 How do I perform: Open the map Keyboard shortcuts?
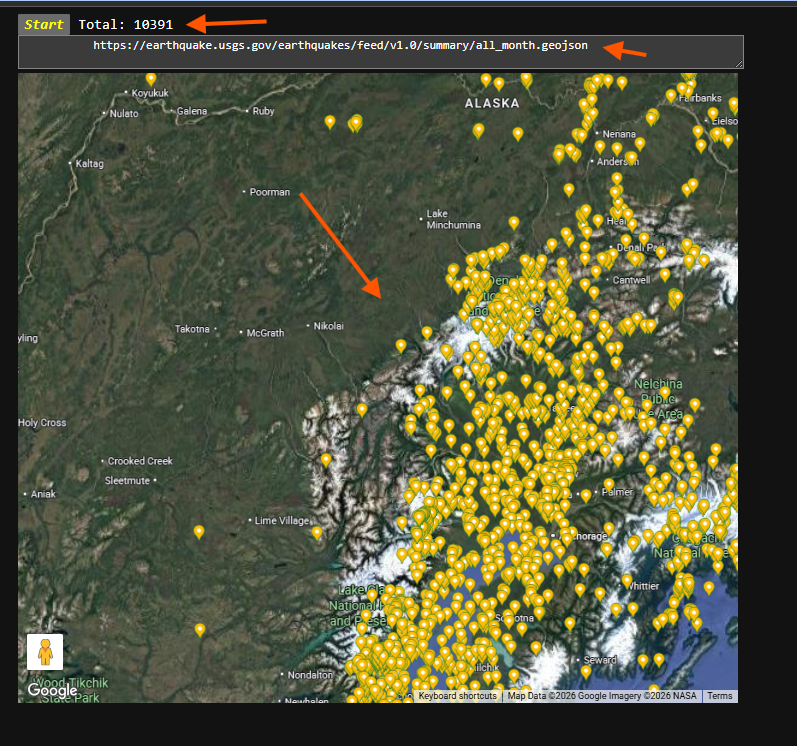[x=457, y=696]
